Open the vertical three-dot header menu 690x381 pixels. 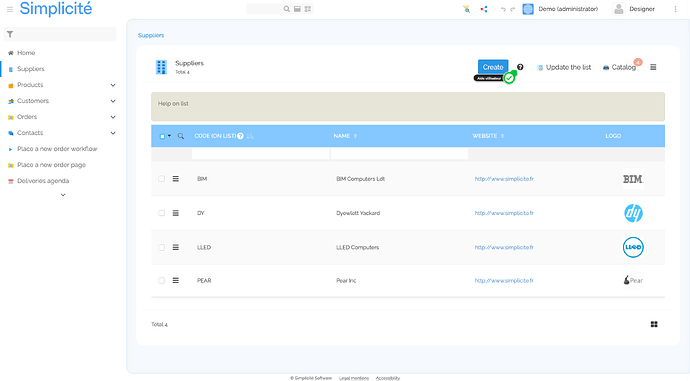click(x=675, y=9)
